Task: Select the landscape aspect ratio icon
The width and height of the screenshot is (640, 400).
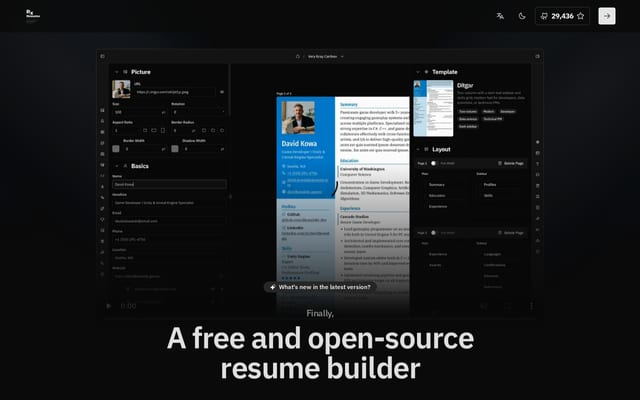Action: [154, 130]
